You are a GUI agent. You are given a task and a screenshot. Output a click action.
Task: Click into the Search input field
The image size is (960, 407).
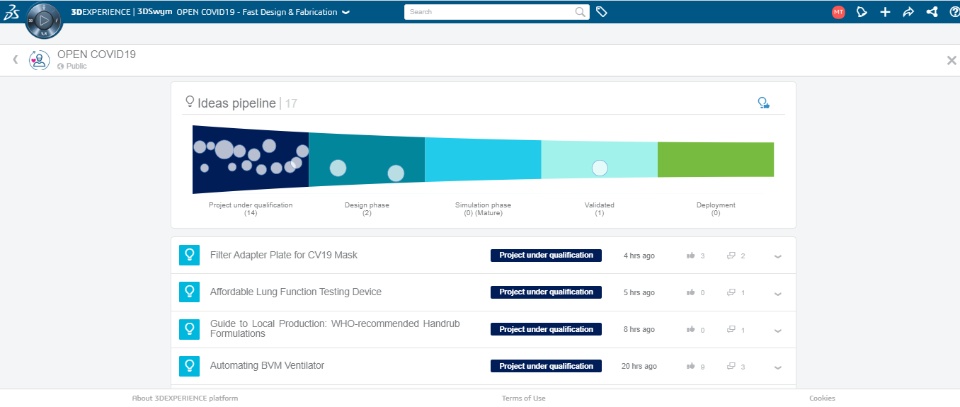click(492, 12)
